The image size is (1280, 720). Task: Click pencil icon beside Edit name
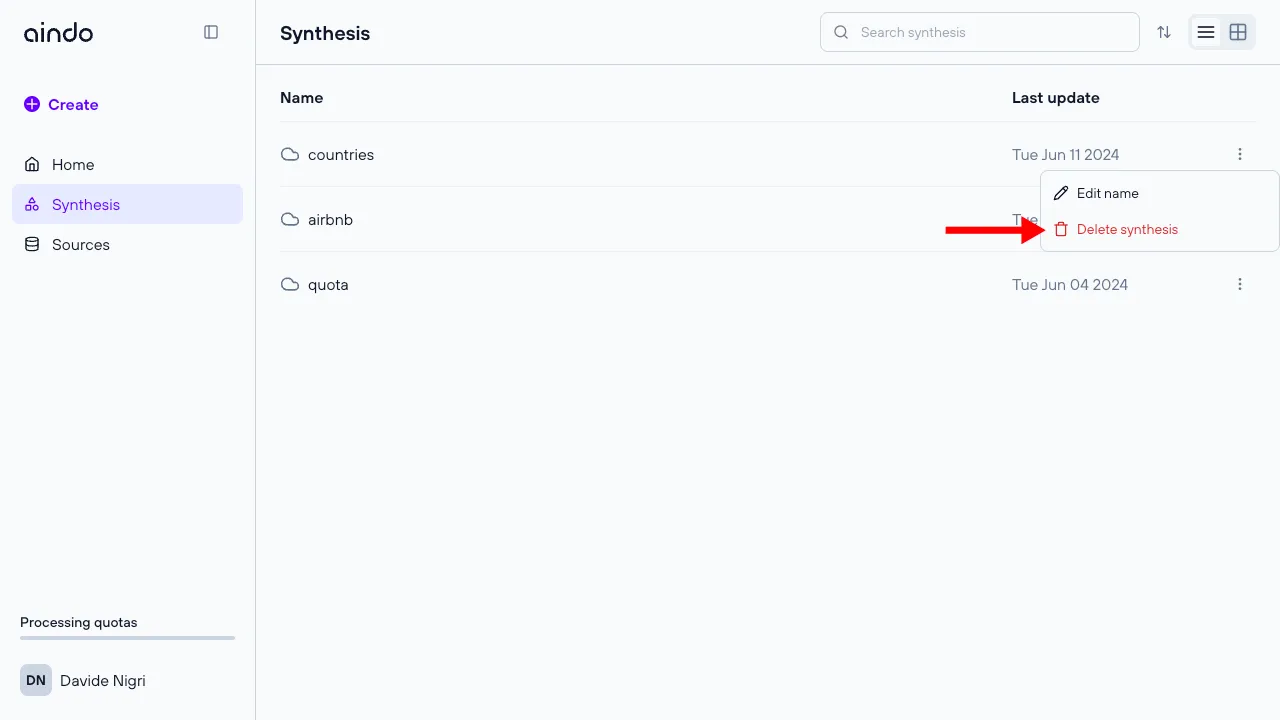[x=1061, y=193]
